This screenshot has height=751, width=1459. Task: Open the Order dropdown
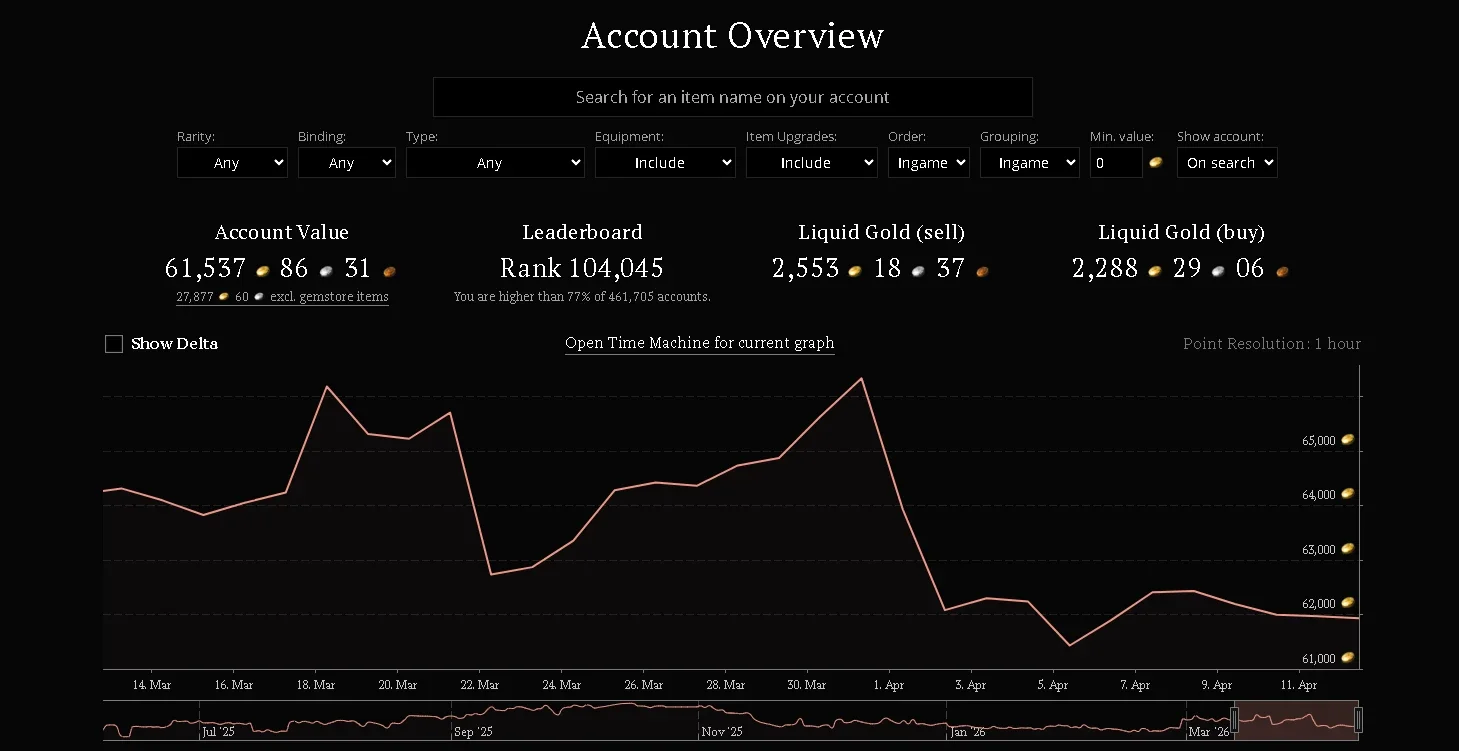pyautogui.click(x=929, y=163)
